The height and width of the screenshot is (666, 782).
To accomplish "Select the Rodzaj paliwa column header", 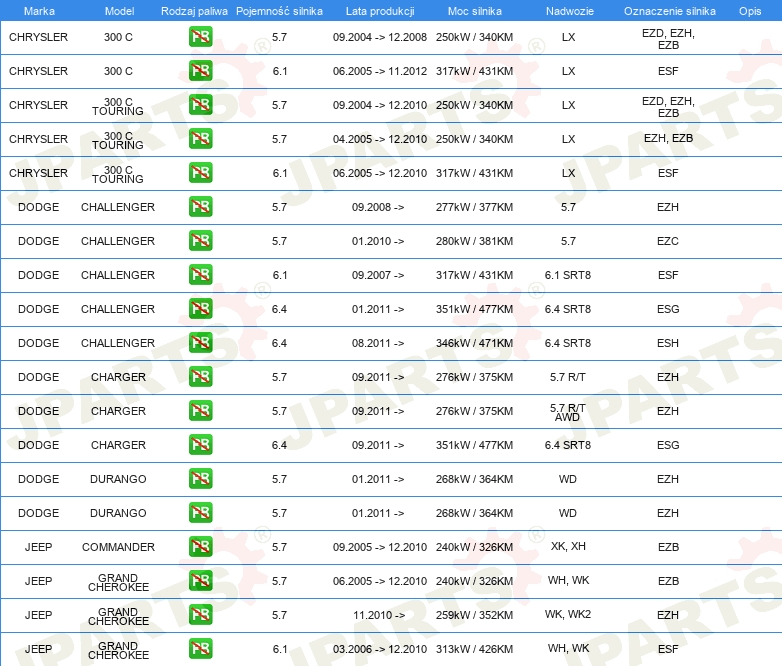I will click(194, 10).
